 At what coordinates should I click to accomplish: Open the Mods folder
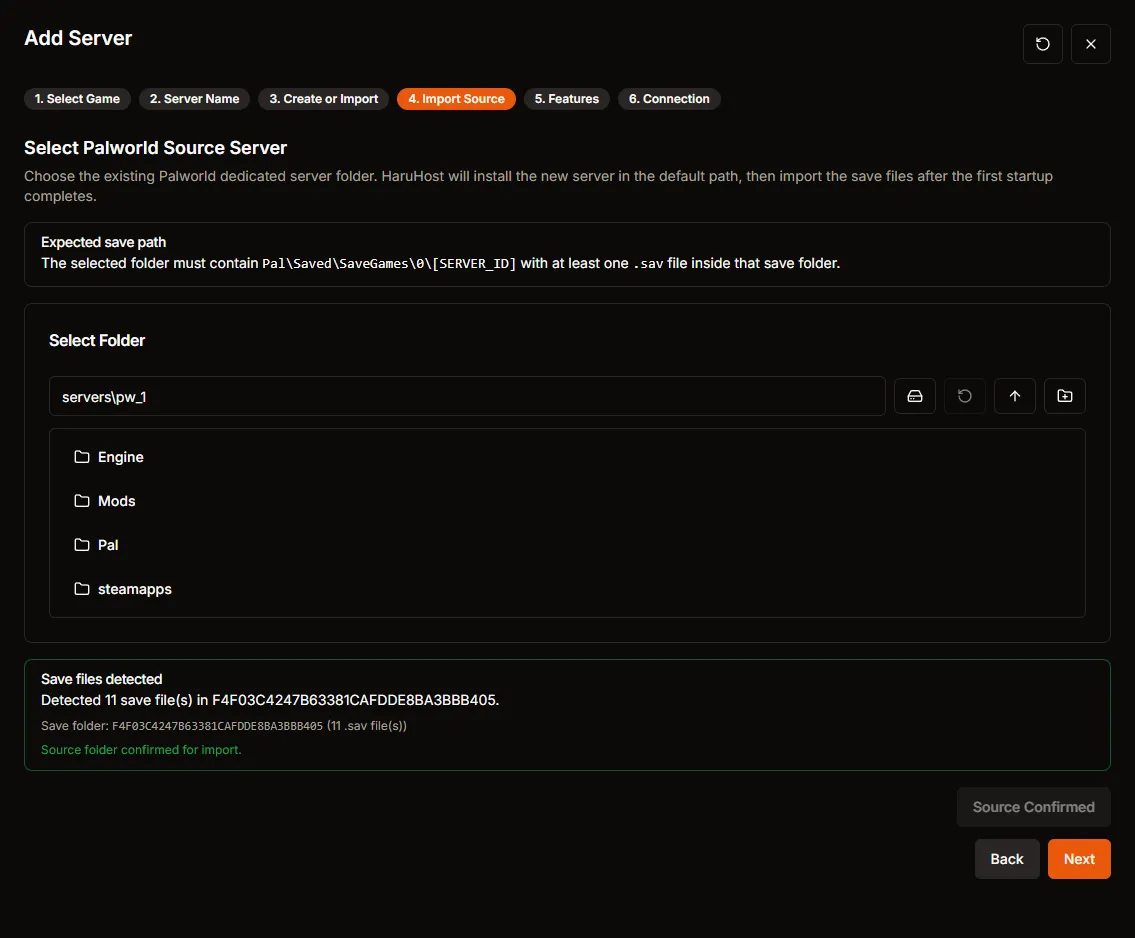pyautogui.click(x=117, y=501)
